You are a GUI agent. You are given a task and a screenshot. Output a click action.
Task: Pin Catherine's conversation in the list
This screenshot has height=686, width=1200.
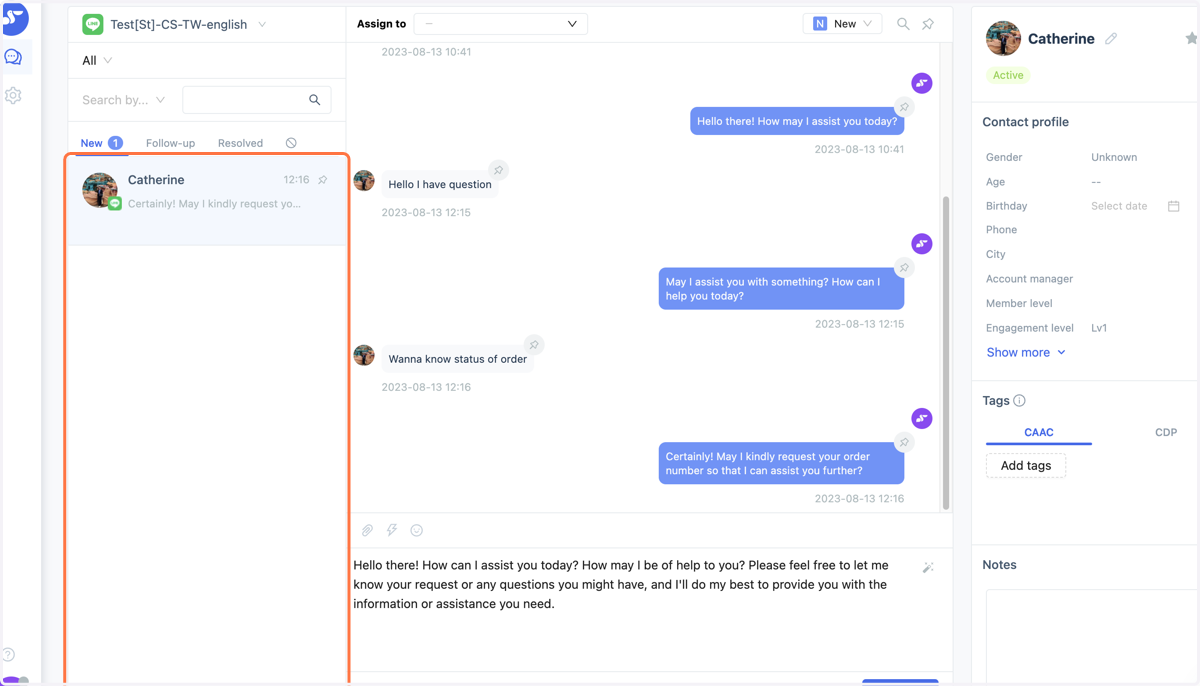[x=323, y=180]
